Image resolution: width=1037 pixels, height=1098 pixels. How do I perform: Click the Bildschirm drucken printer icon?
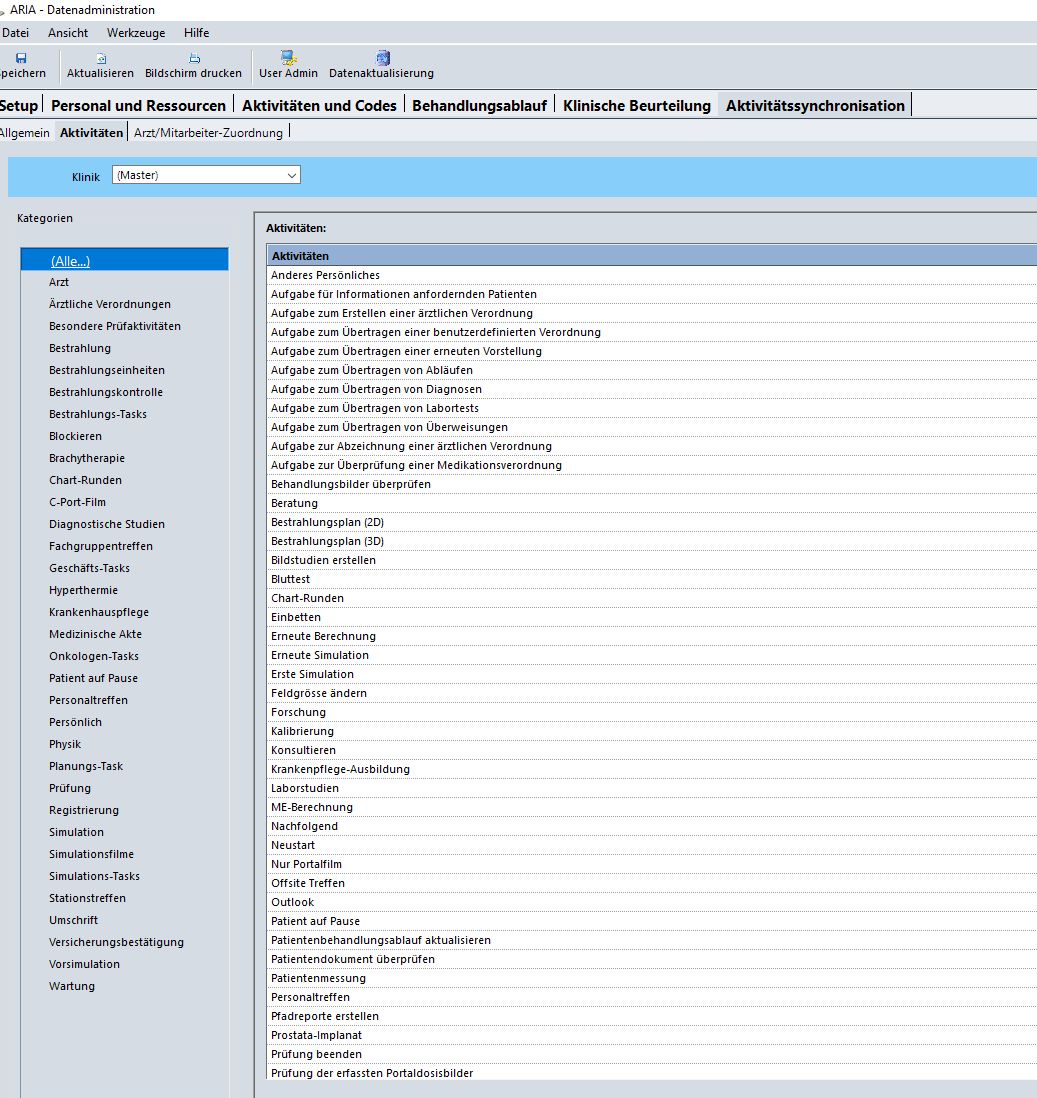click(x=194, y=58)
